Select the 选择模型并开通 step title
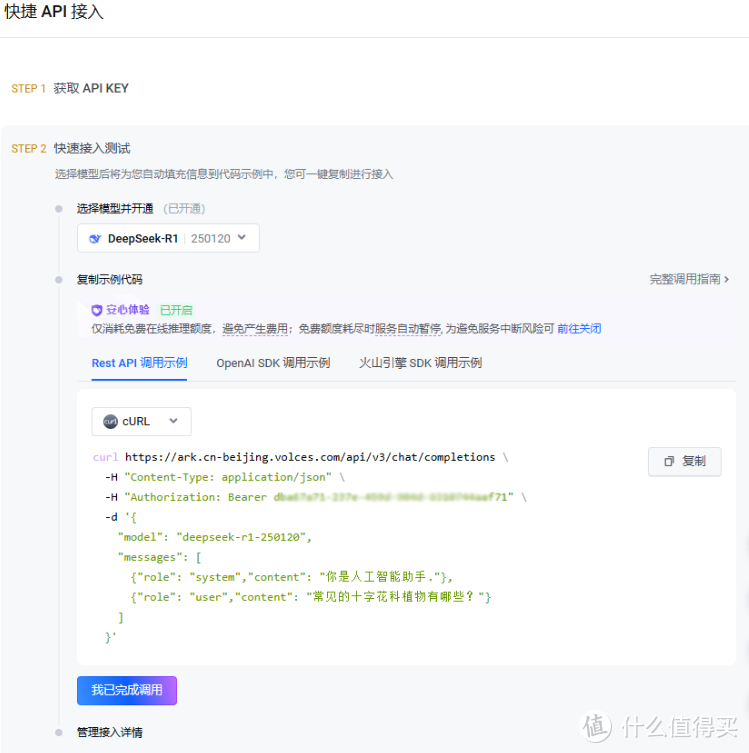 point(115,208)
